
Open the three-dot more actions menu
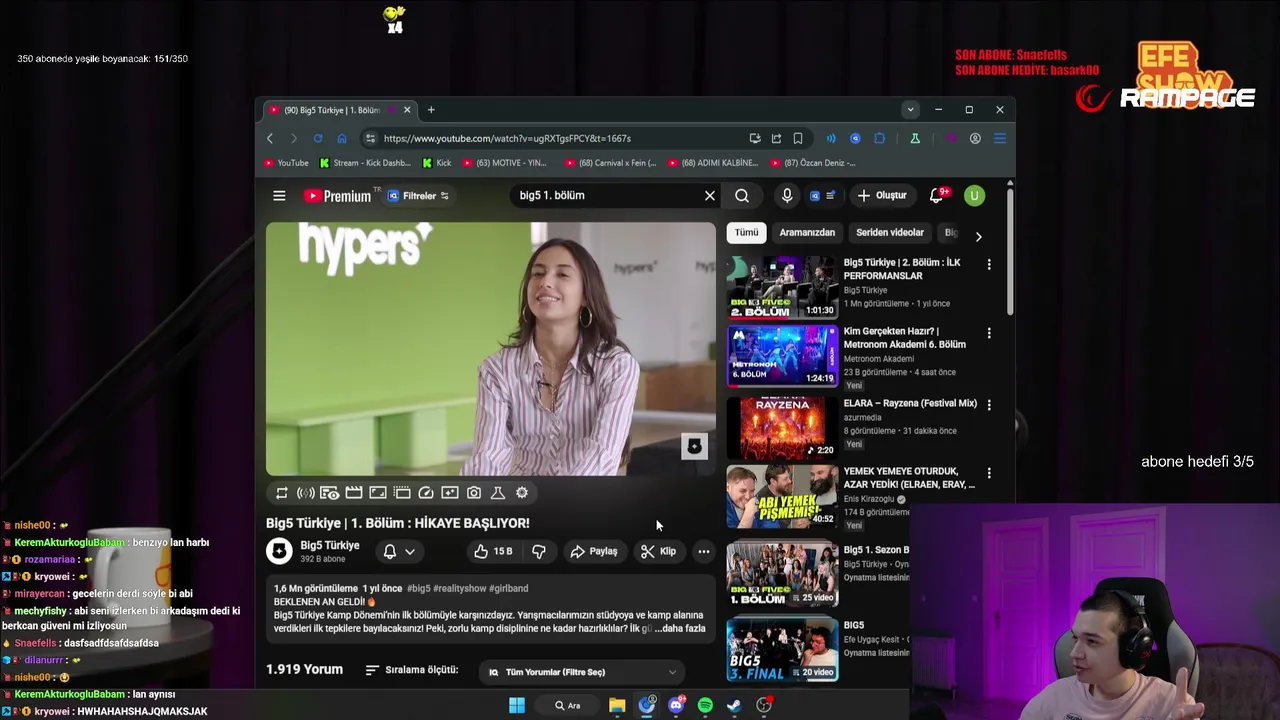(x=704, y=551)
